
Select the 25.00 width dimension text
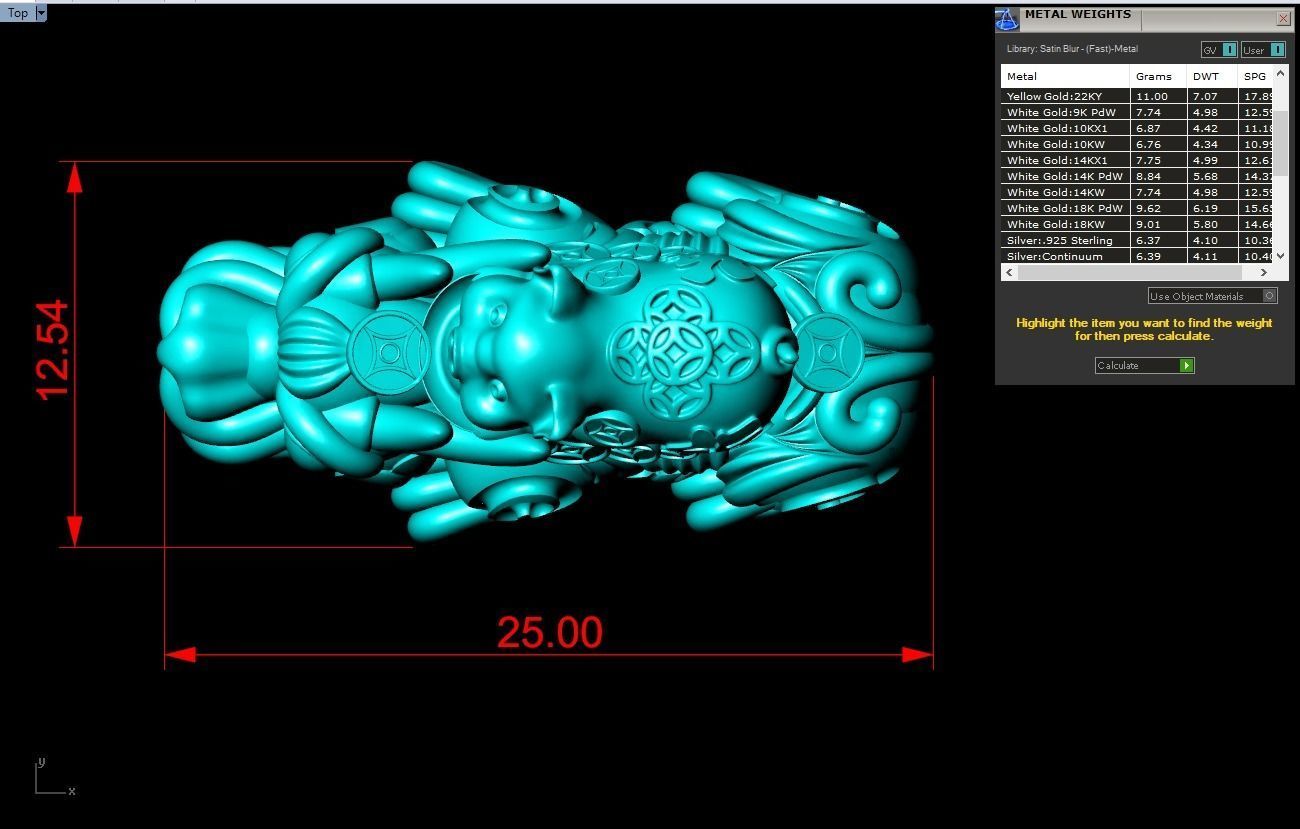[549, 632]
